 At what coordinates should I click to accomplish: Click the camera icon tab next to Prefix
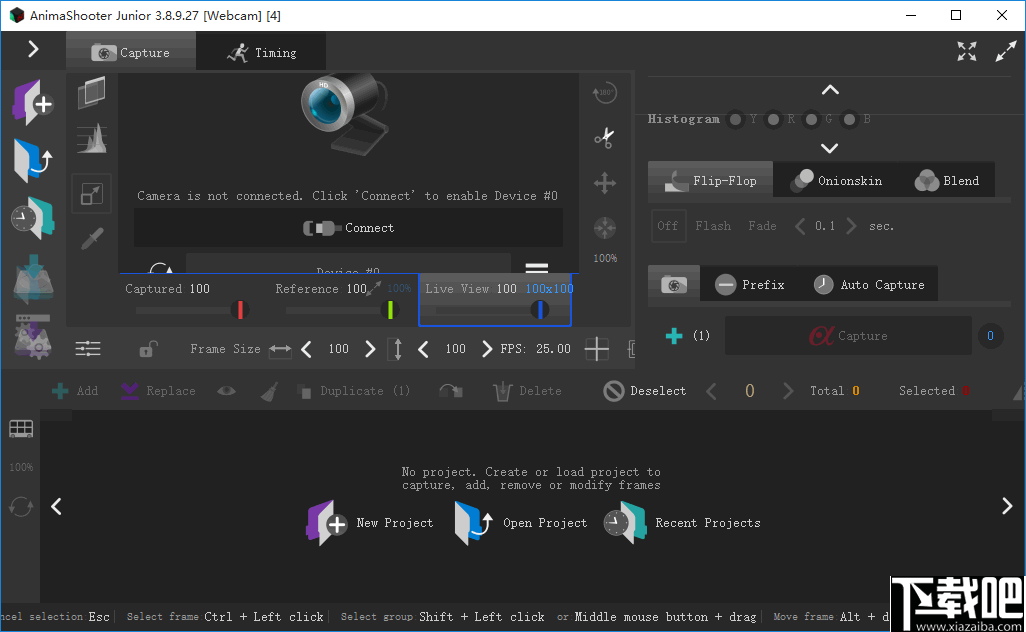pyautogui.click(x=674, y=285)
